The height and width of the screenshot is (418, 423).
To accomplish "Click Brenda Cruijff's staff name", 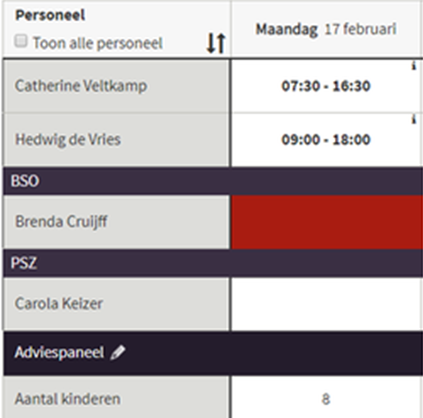I will tap(61, 222).
